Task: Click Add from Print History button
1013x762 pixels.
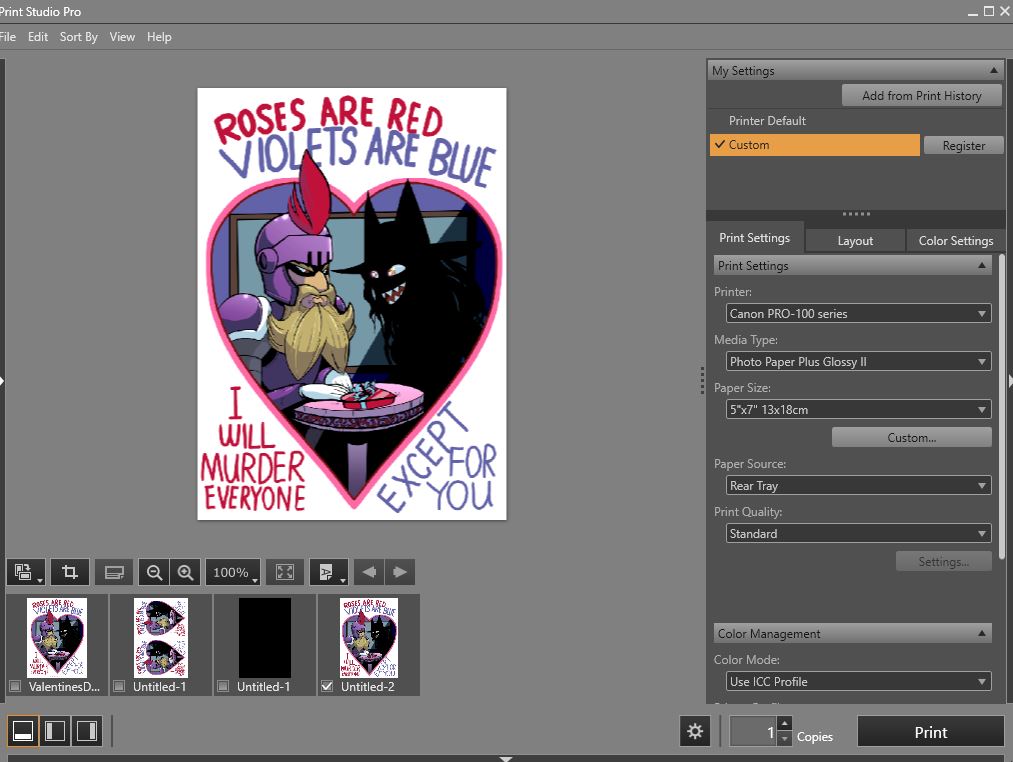Action: [x=922, y=96]
